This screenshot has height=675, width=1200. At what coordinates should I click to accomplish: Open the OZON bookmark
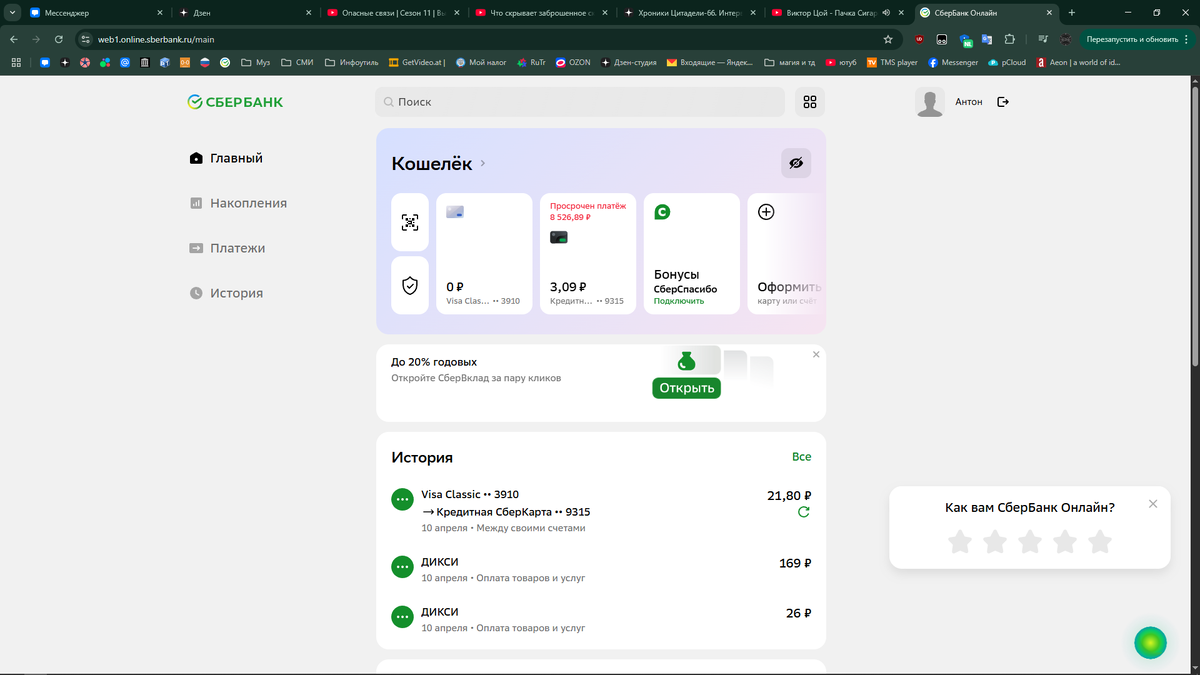click(573, 62)
